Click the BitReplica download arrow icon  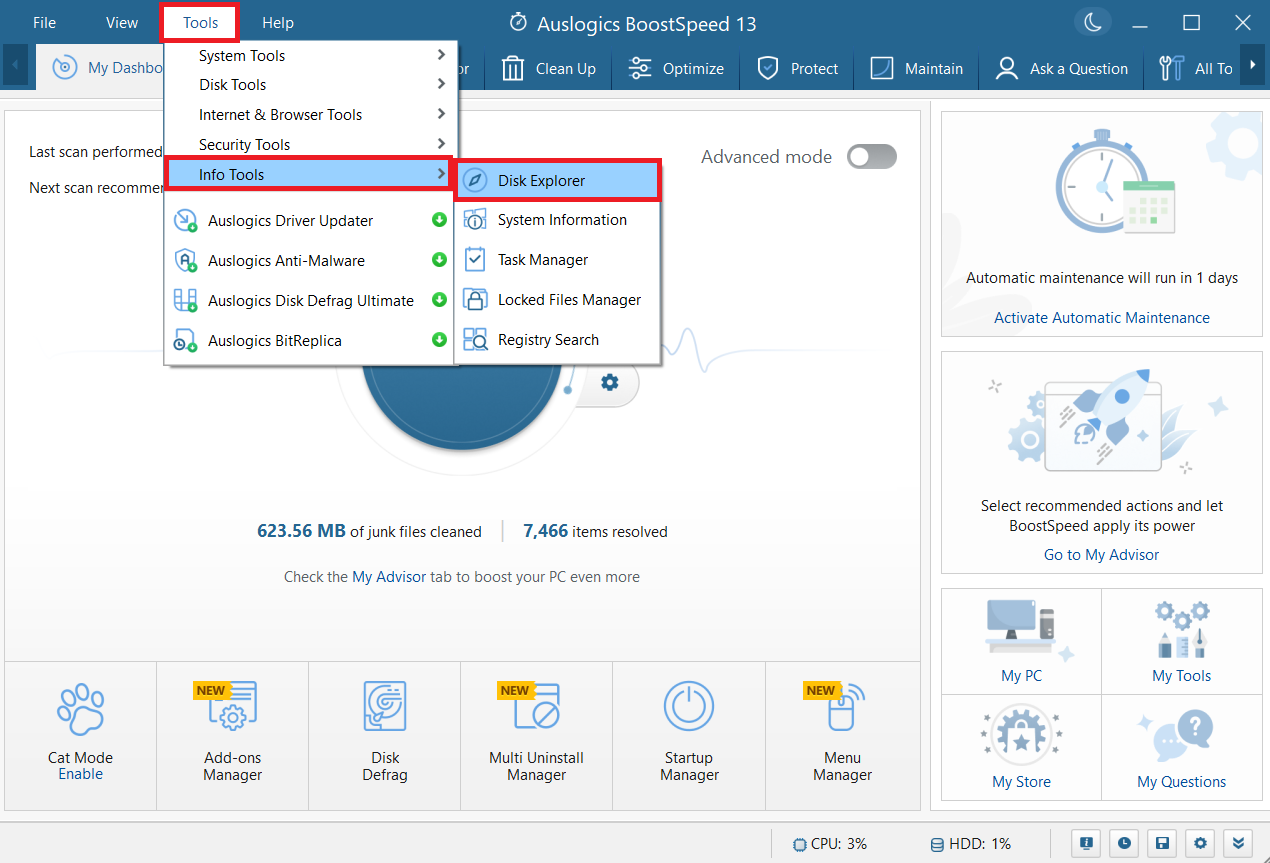pos(439,340)
